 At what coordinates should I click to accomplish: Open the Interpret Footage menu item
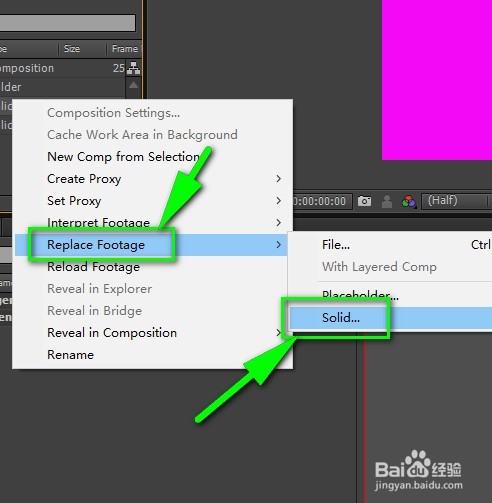(x=99, y=223)
